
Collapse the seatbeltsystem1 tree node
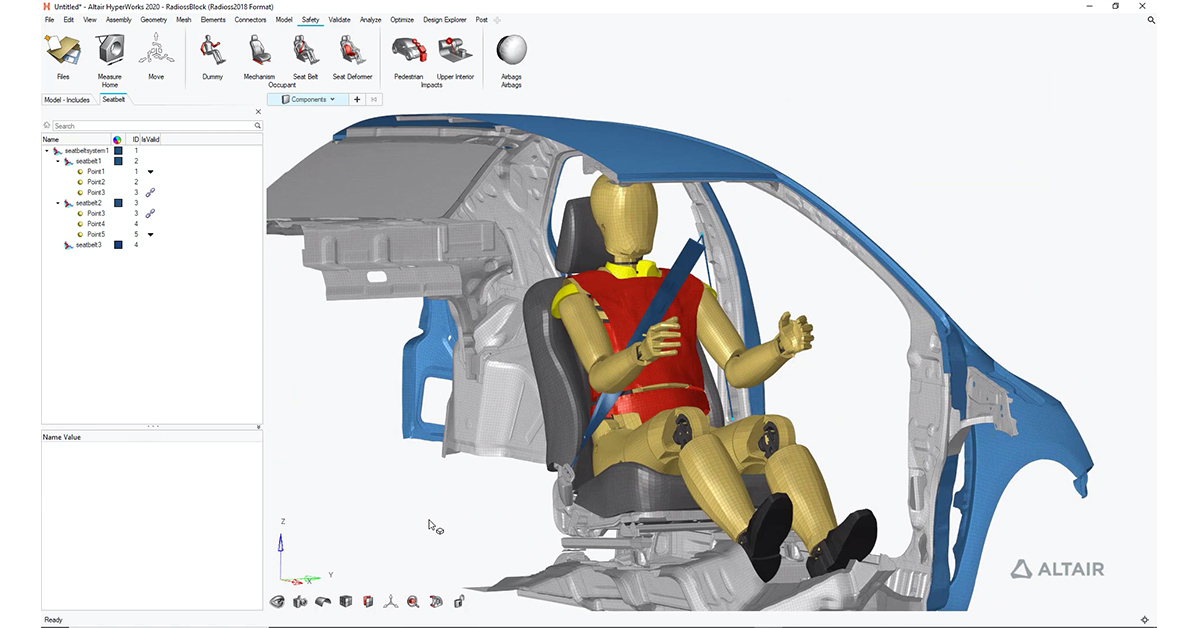(47, 150)
